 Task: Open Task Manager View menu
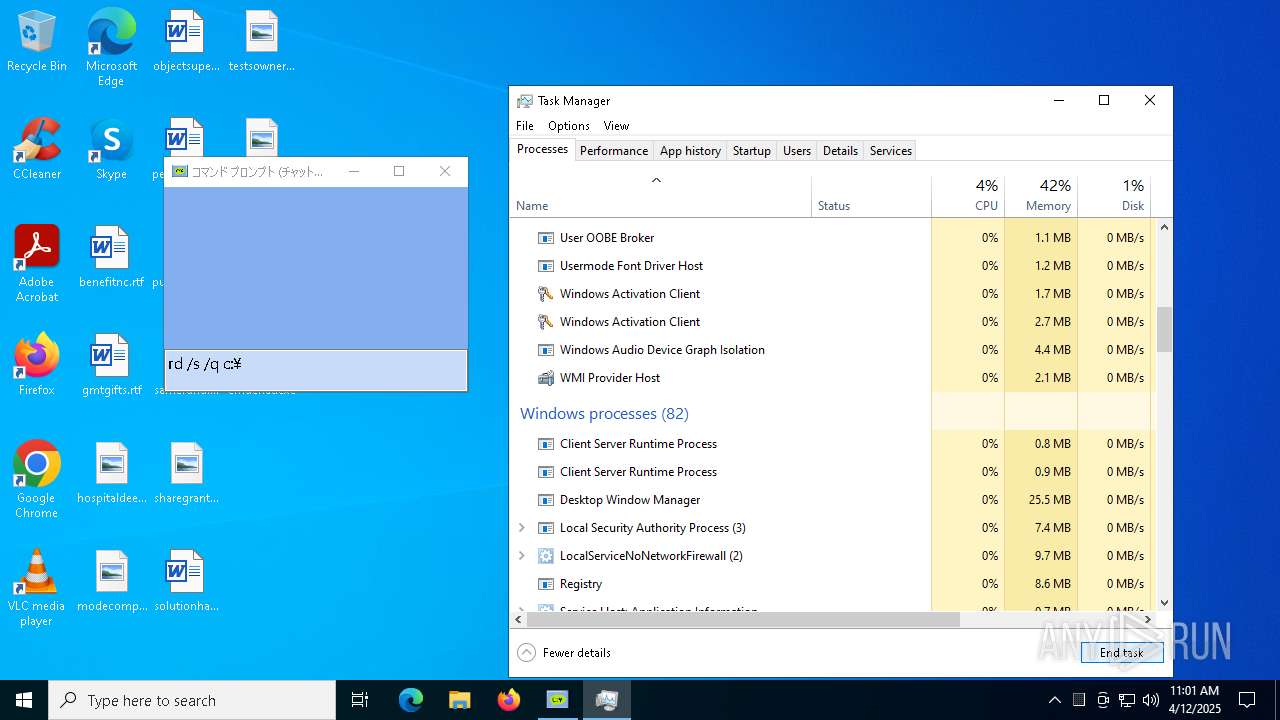[616, 126]
